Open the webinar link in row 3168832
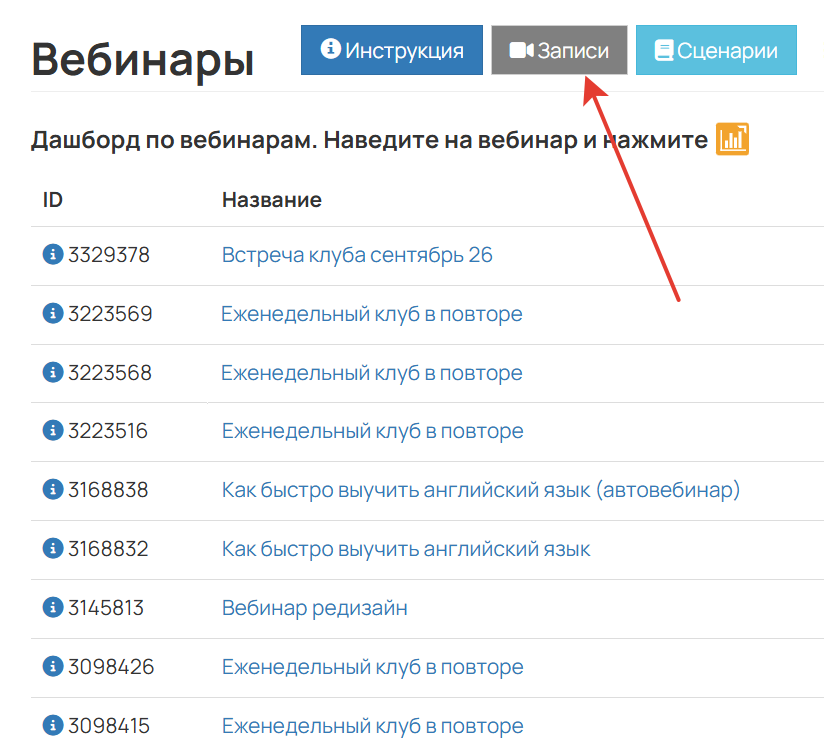The width and height of the screenshot is (824, 748). [x=406, y=549]
